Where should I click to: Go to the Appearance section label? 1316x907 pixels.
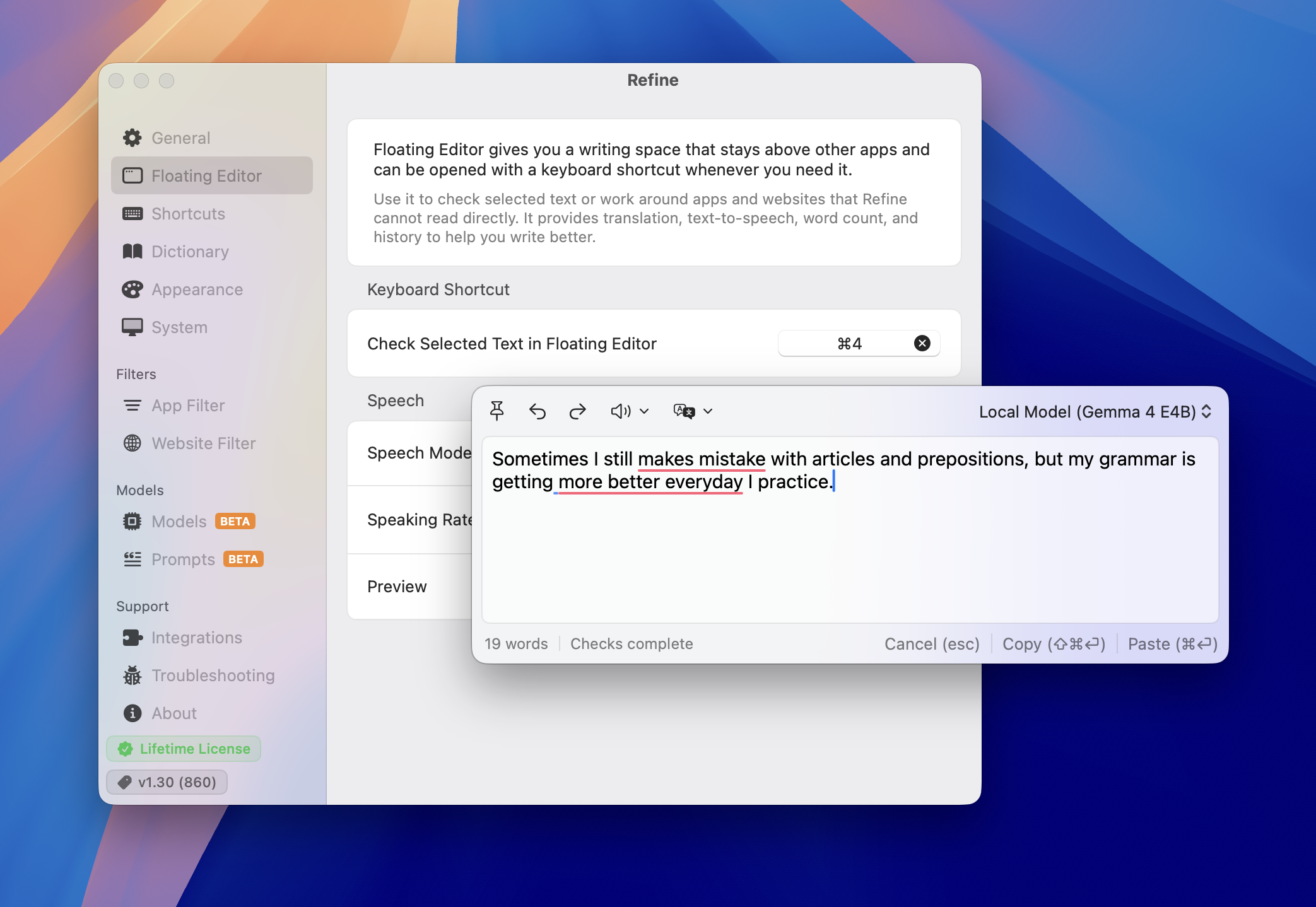click(x=197, y=290)
